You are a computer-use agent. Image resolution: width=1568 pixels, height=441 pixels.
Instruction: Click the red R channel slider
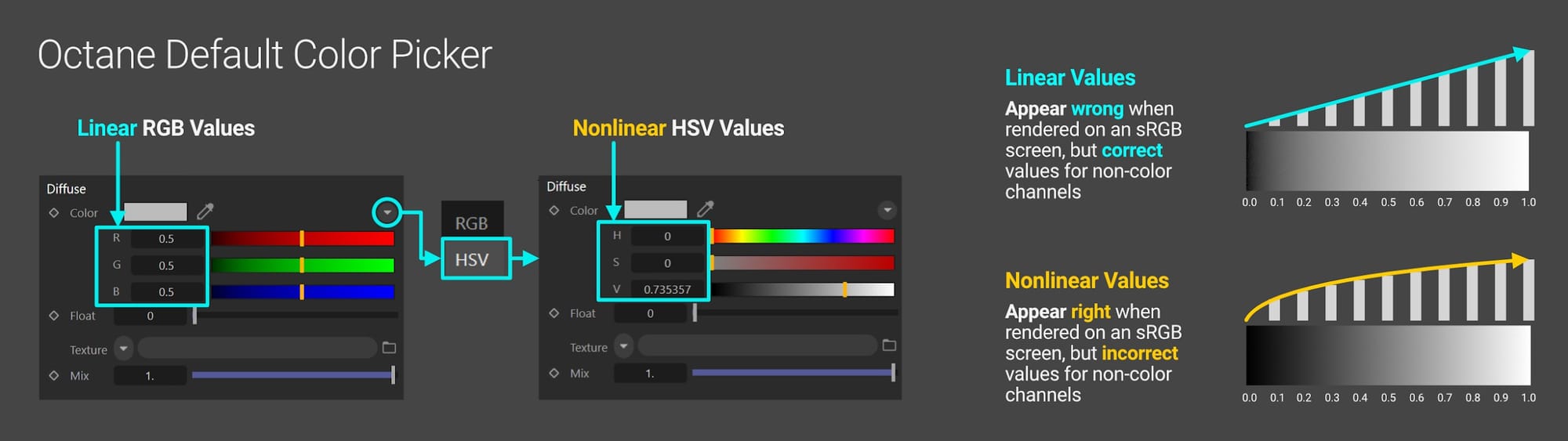click(x=303, y=238)
